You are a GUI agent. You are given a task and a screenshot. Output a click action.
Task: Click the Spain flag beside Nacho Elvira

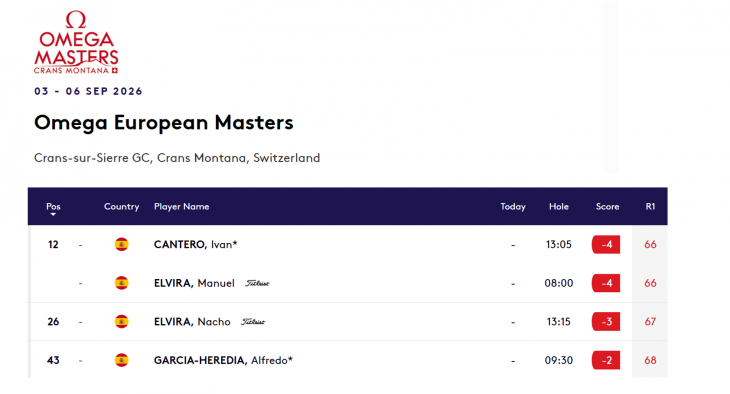pyautogui.click(x=122, y=322)
